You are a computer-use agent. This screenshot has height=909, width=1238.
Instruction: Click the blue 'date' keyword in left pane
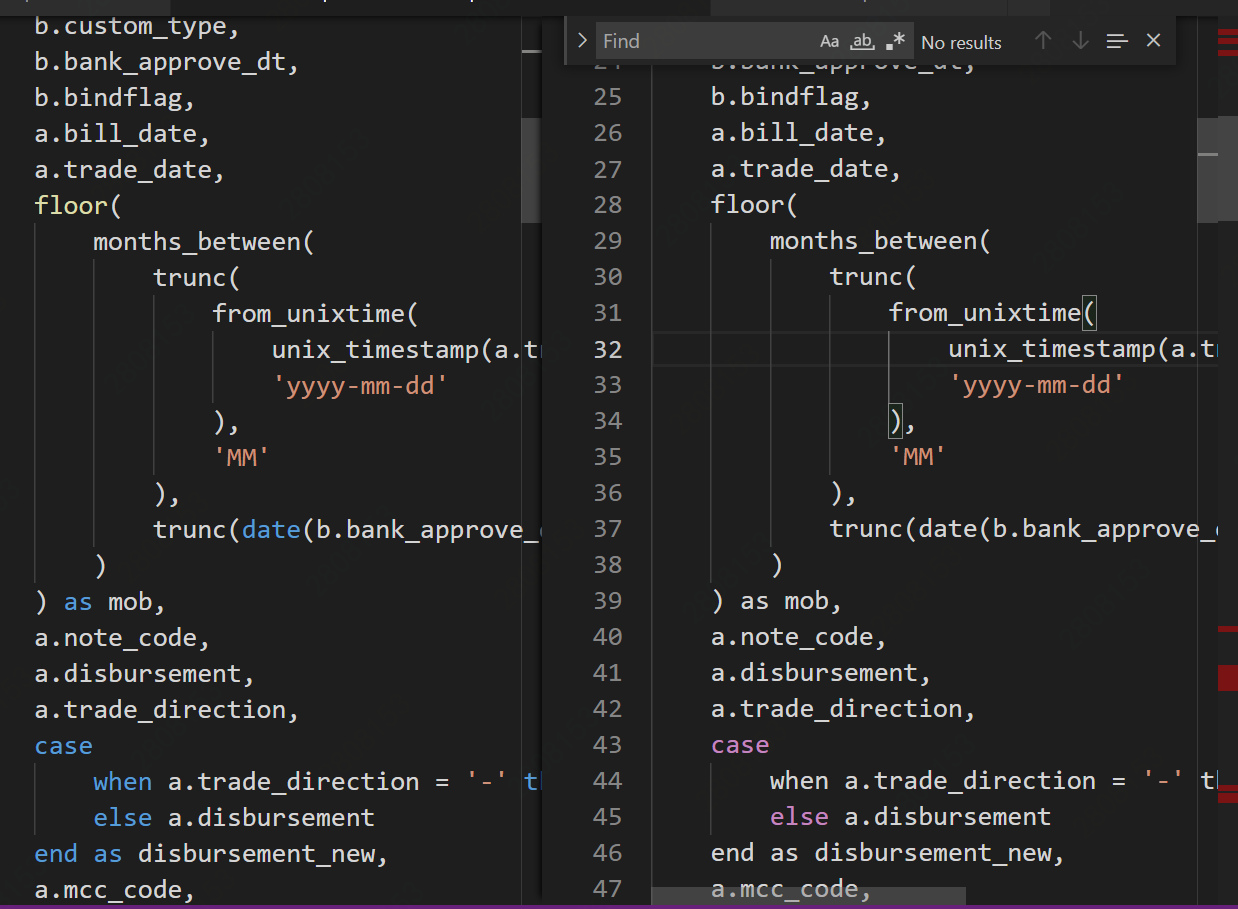point(271,530)
